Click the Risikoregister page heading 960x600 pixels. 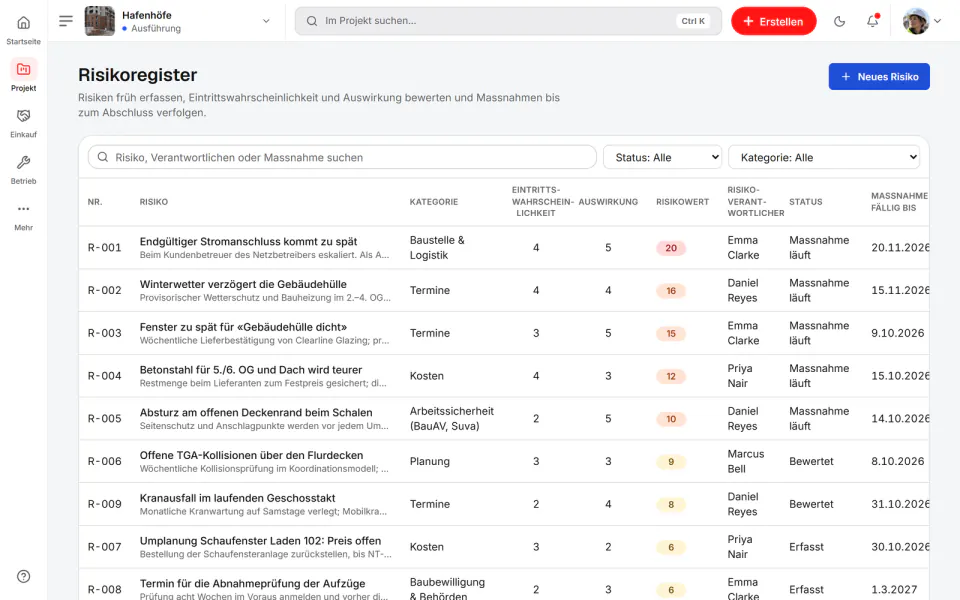pyautogui.click(x=138, y=75)
